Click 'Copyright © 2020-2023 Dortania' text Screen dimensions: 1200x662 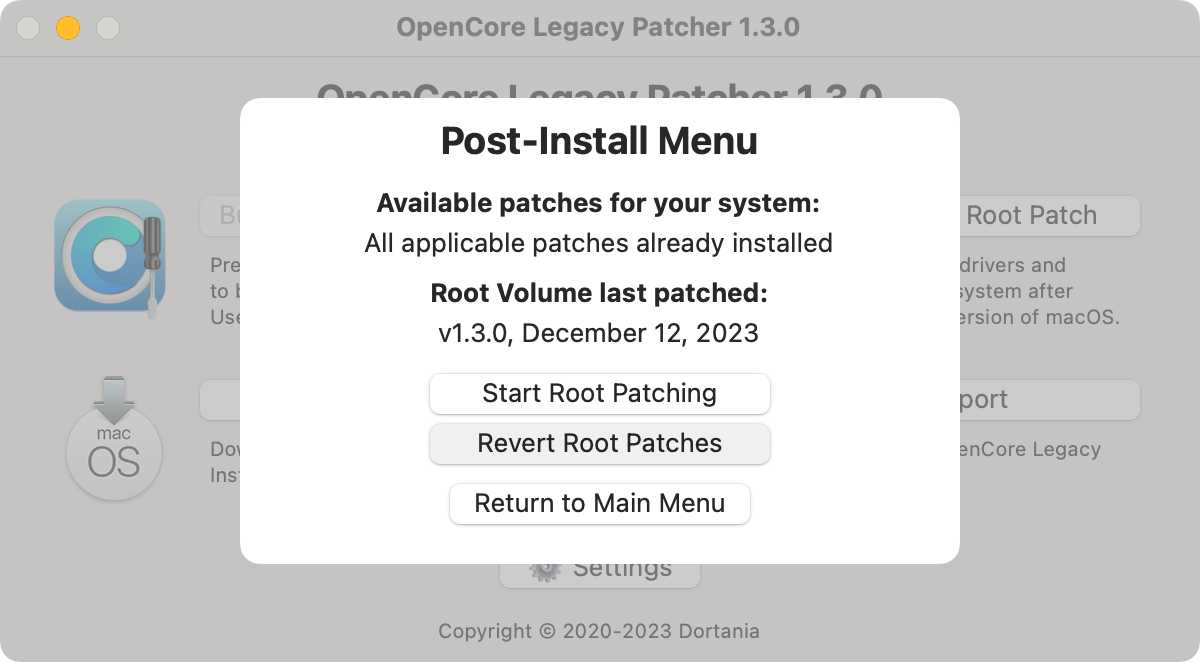coord(599,631)
